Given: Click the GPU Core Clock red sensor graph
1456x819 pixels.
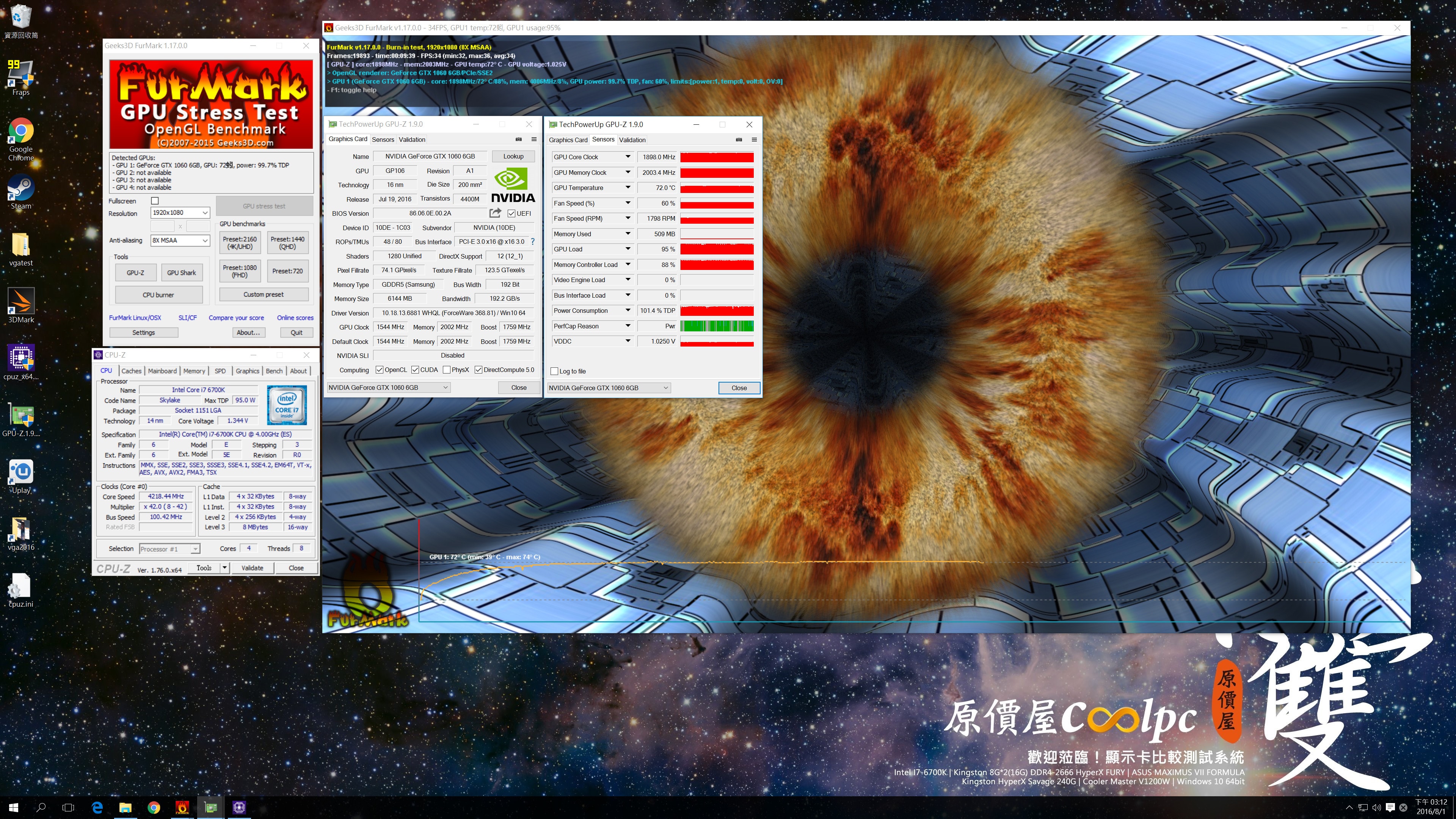Looking at the screenshot, I should pos(717,157).
